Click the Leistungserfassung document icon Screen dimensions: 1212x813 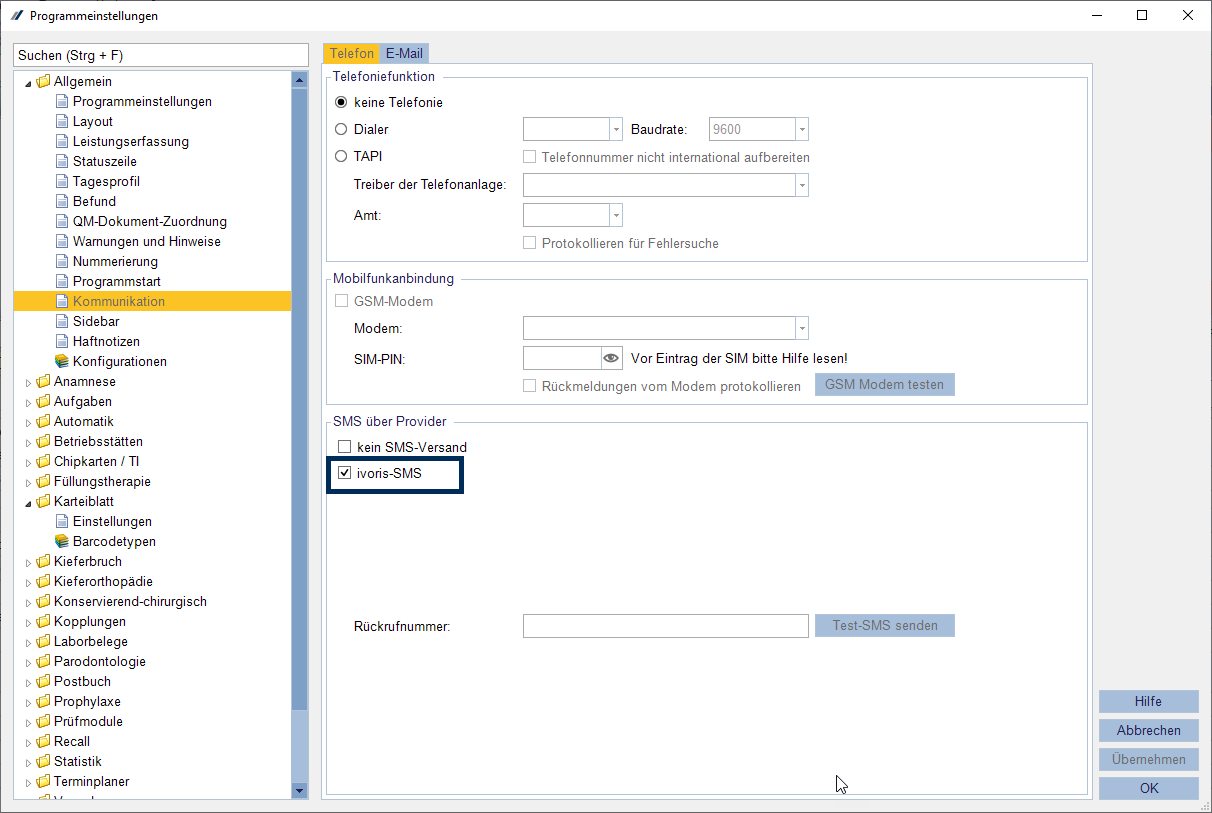click(x=62, y=141)
